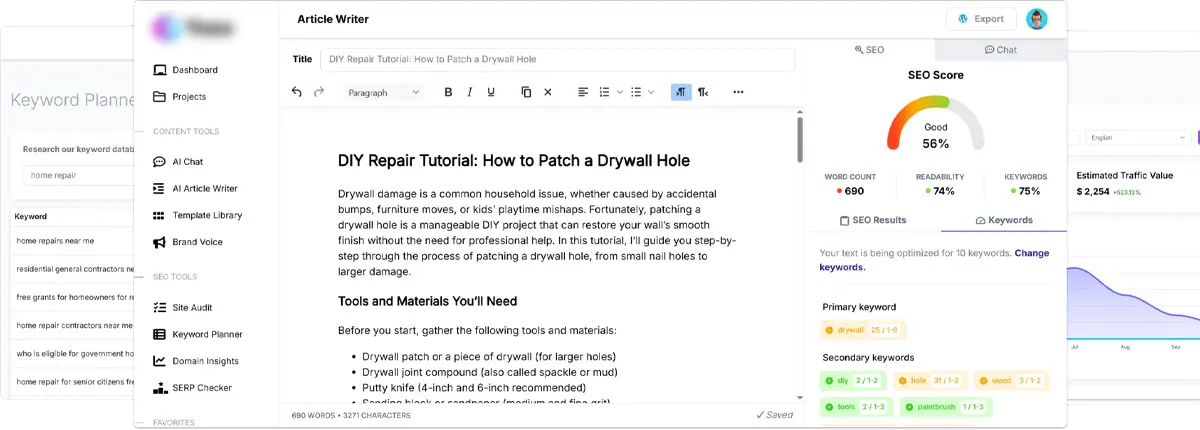1200x430 pixels.
Task: Select left-to-right text direction icon
Action: point(680,92)
